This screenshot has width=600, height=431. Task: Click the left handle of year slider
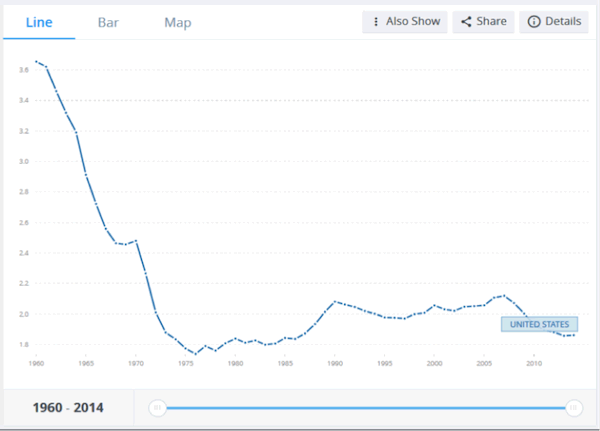tap(157, 407)
